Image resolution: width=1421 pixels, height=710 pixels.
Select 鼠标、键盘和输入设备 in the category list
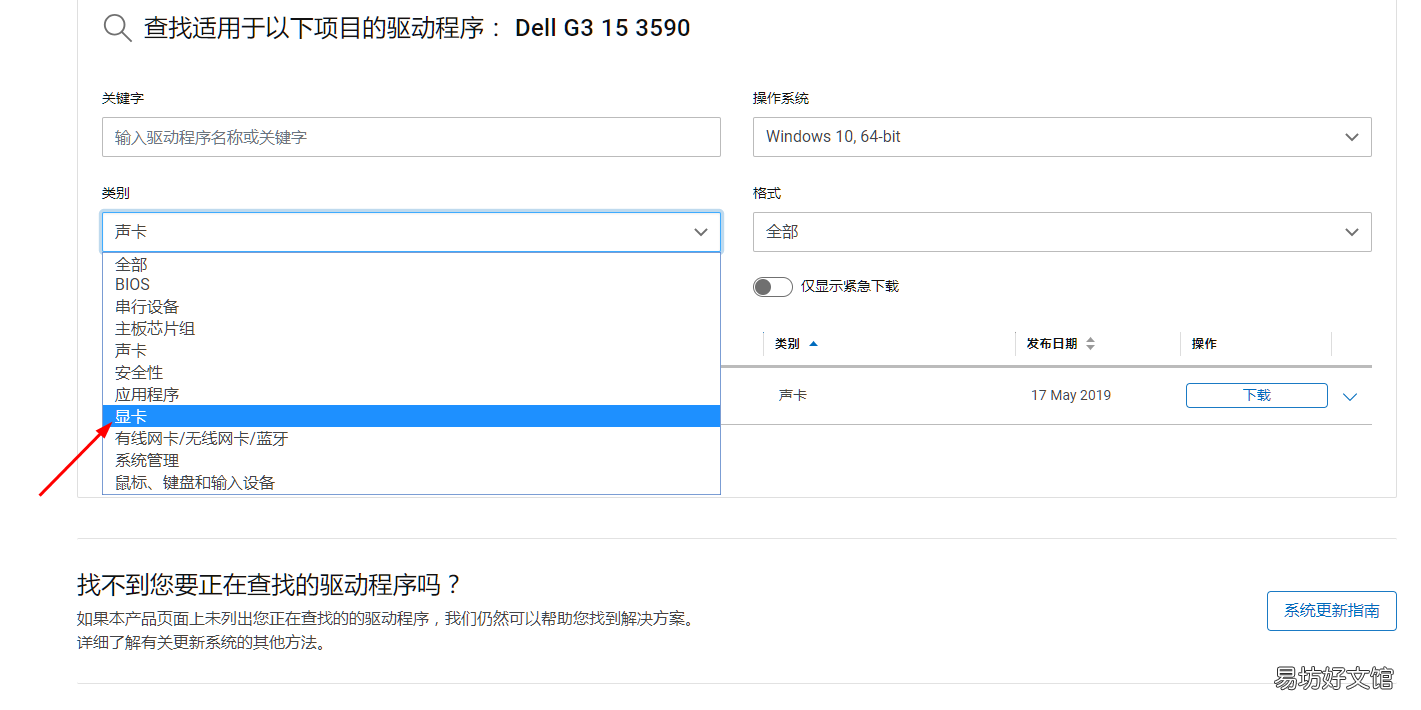click(x=411, y=482)
